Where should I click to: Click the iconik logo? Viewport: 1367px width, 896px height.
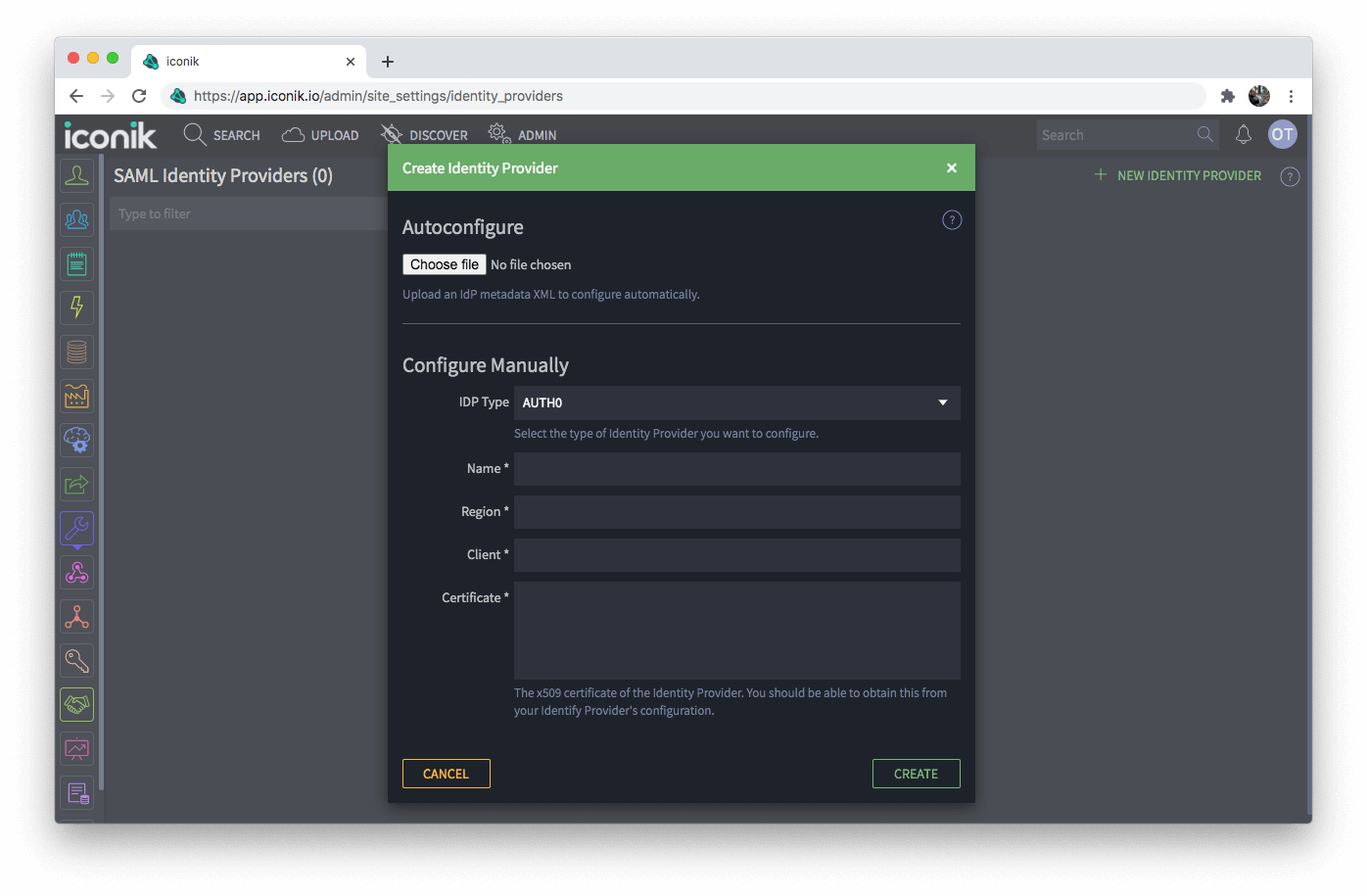click(109, 135)
